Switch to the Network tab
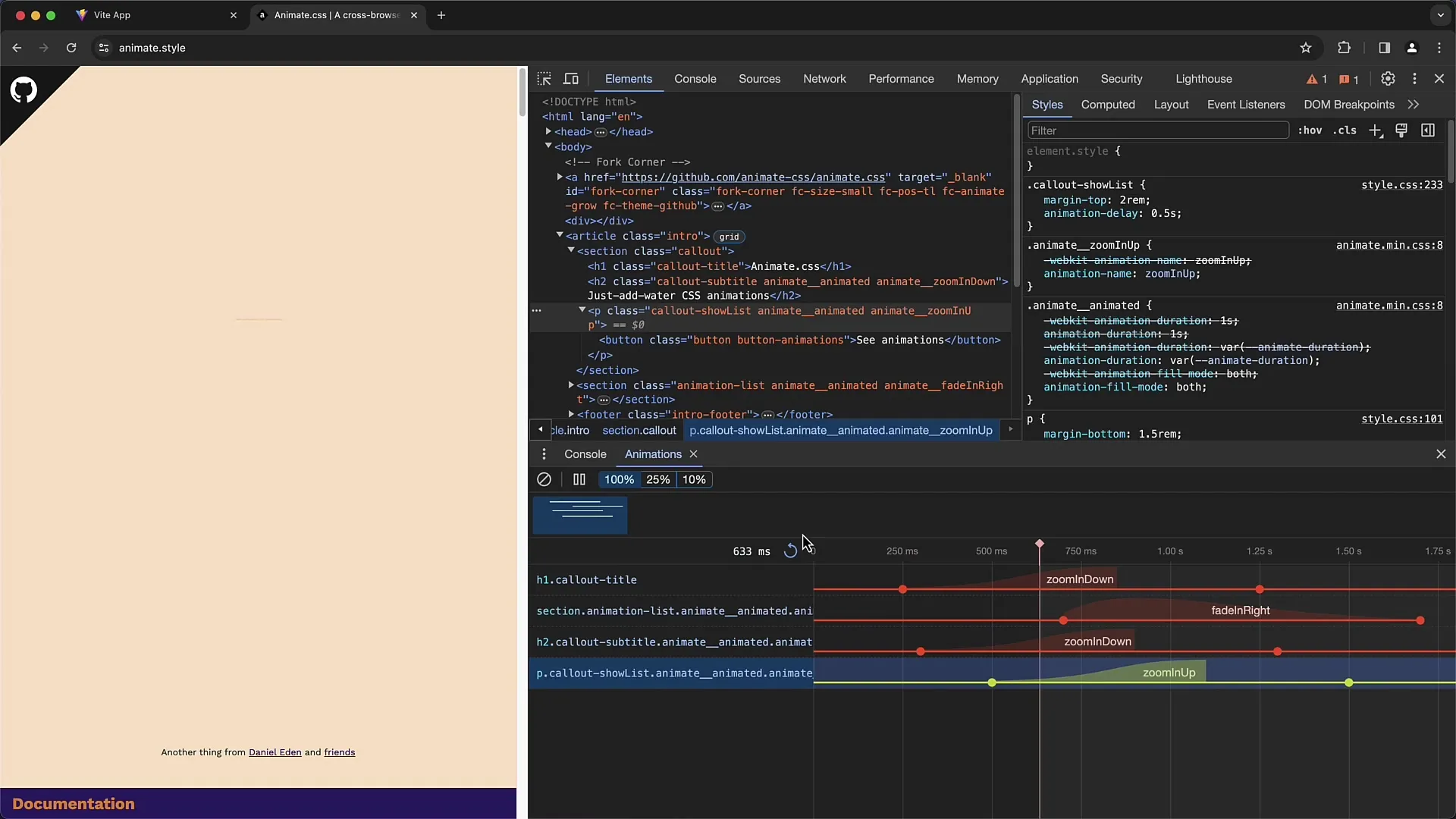This screenshot has width=1456, height=819. [x=824, y=79]
